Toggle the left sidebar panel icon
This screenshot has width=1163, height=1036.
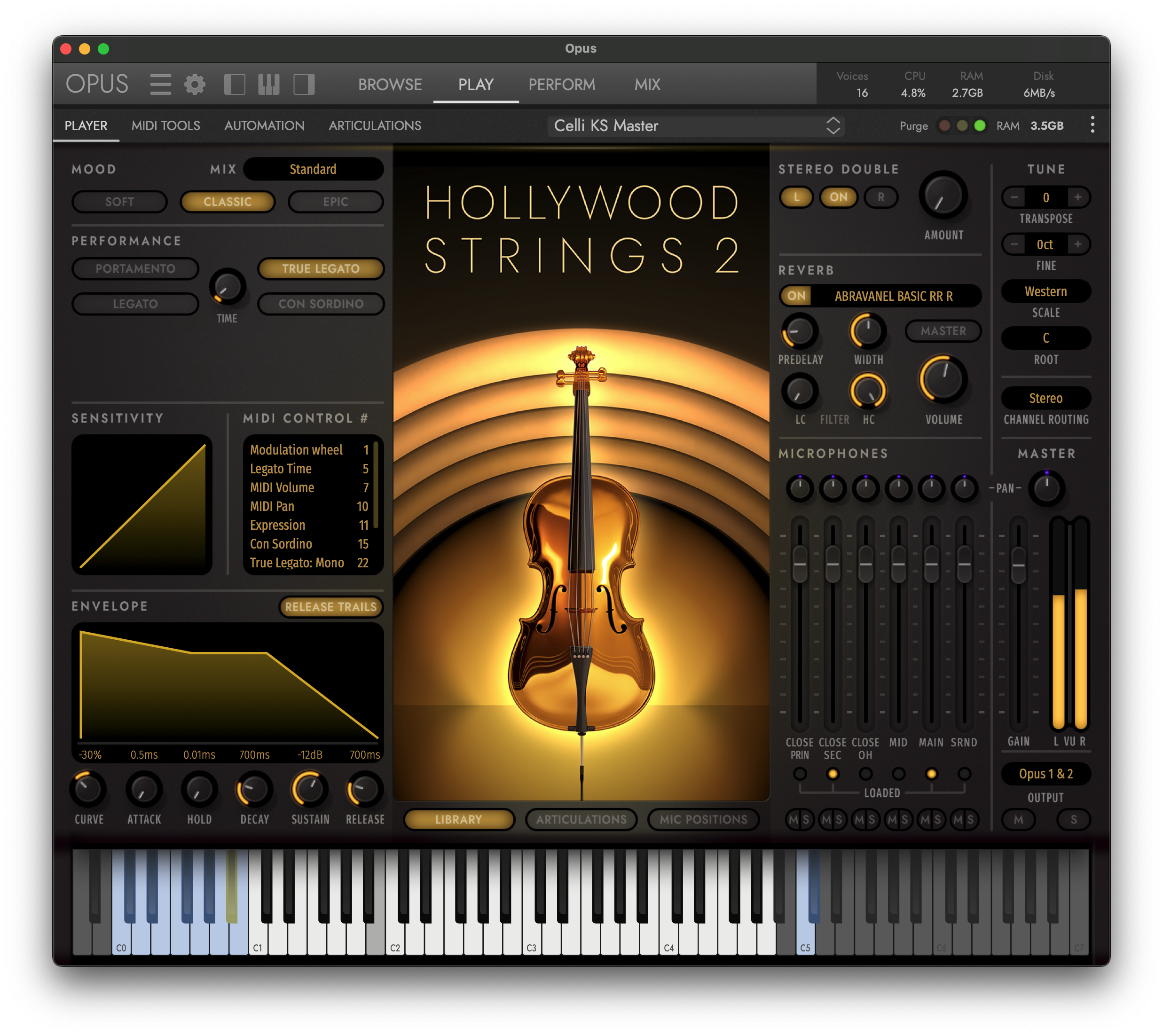pyautogui.click(x=235, y=84)
